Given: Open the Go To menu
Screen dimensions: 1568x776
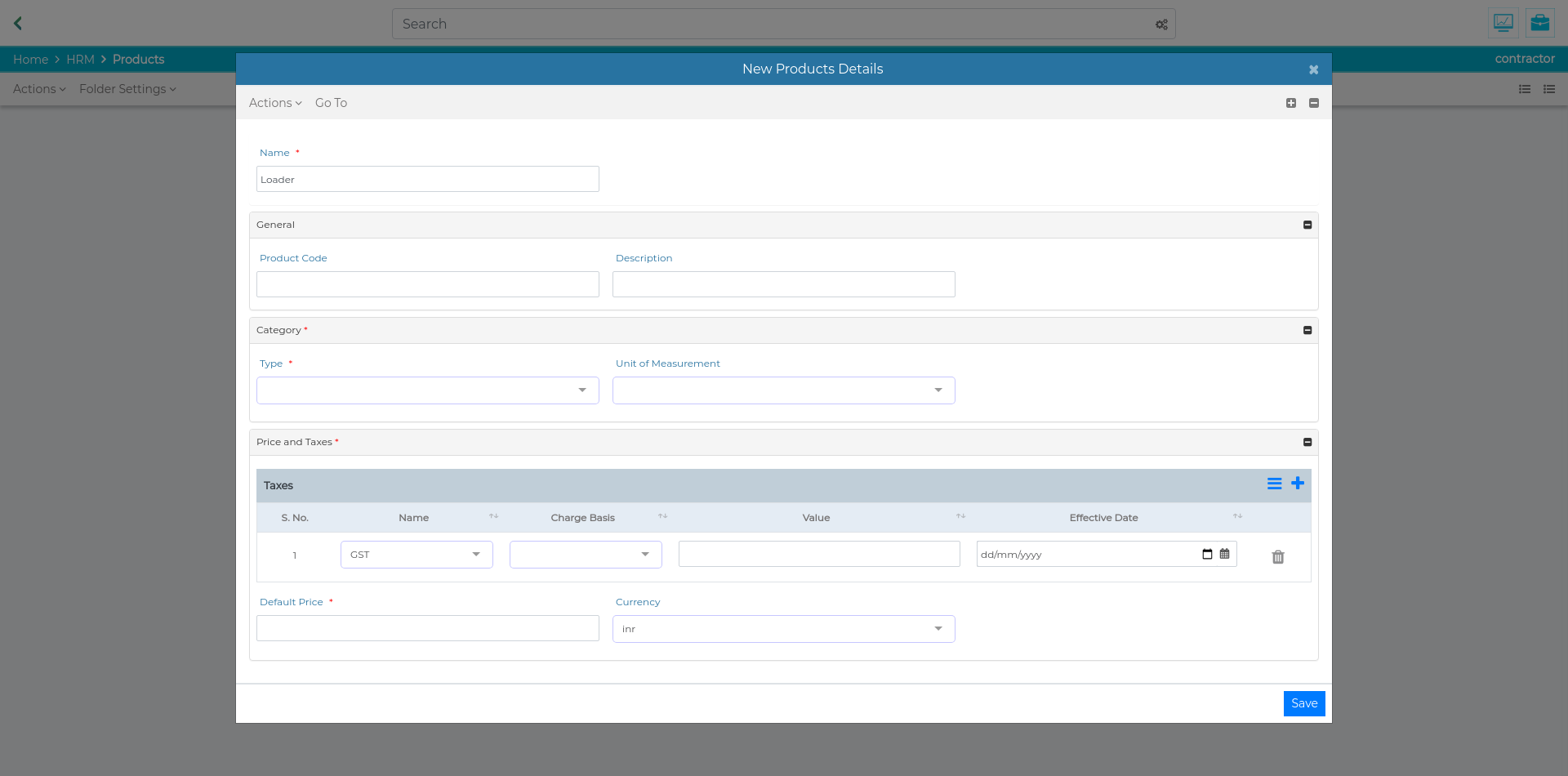Looking at the screenshot, I should click(331, 103).
